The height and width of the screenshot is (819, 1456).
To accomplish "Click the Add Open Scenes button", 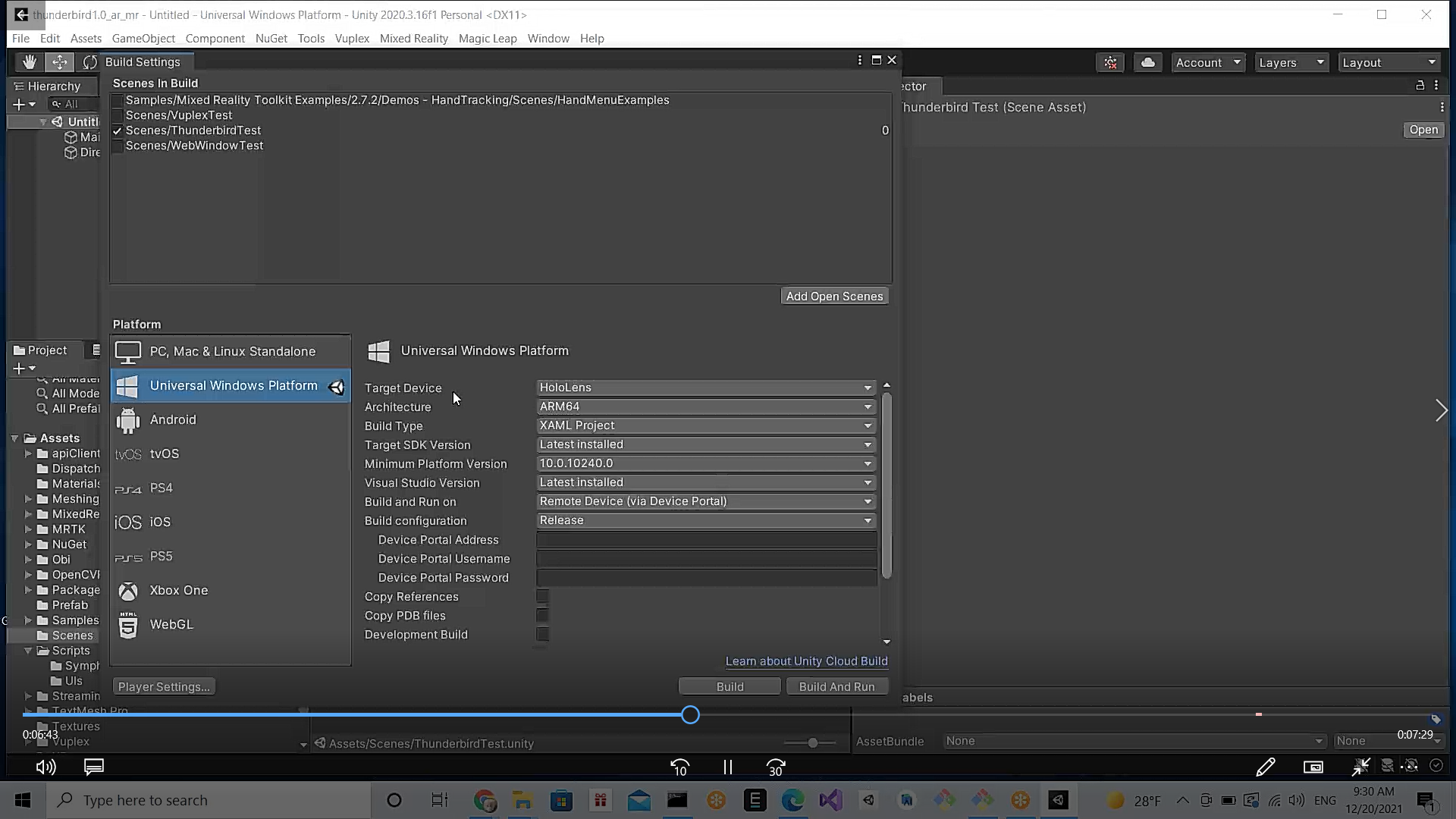I will click(833, 296).
